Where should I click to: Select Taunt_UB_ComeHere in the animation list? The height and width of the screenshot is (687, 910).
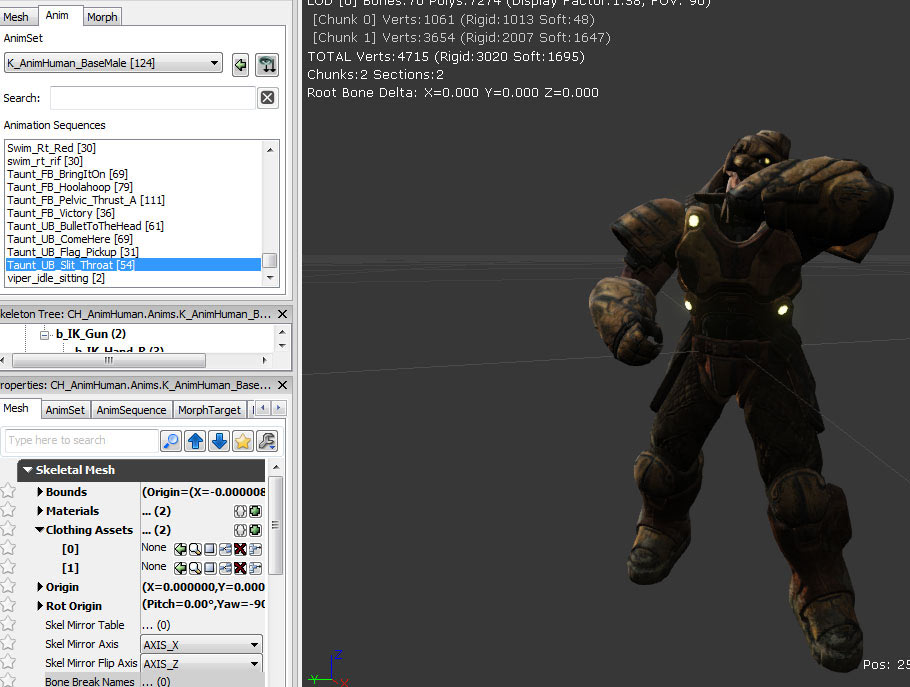pos(69,239)
